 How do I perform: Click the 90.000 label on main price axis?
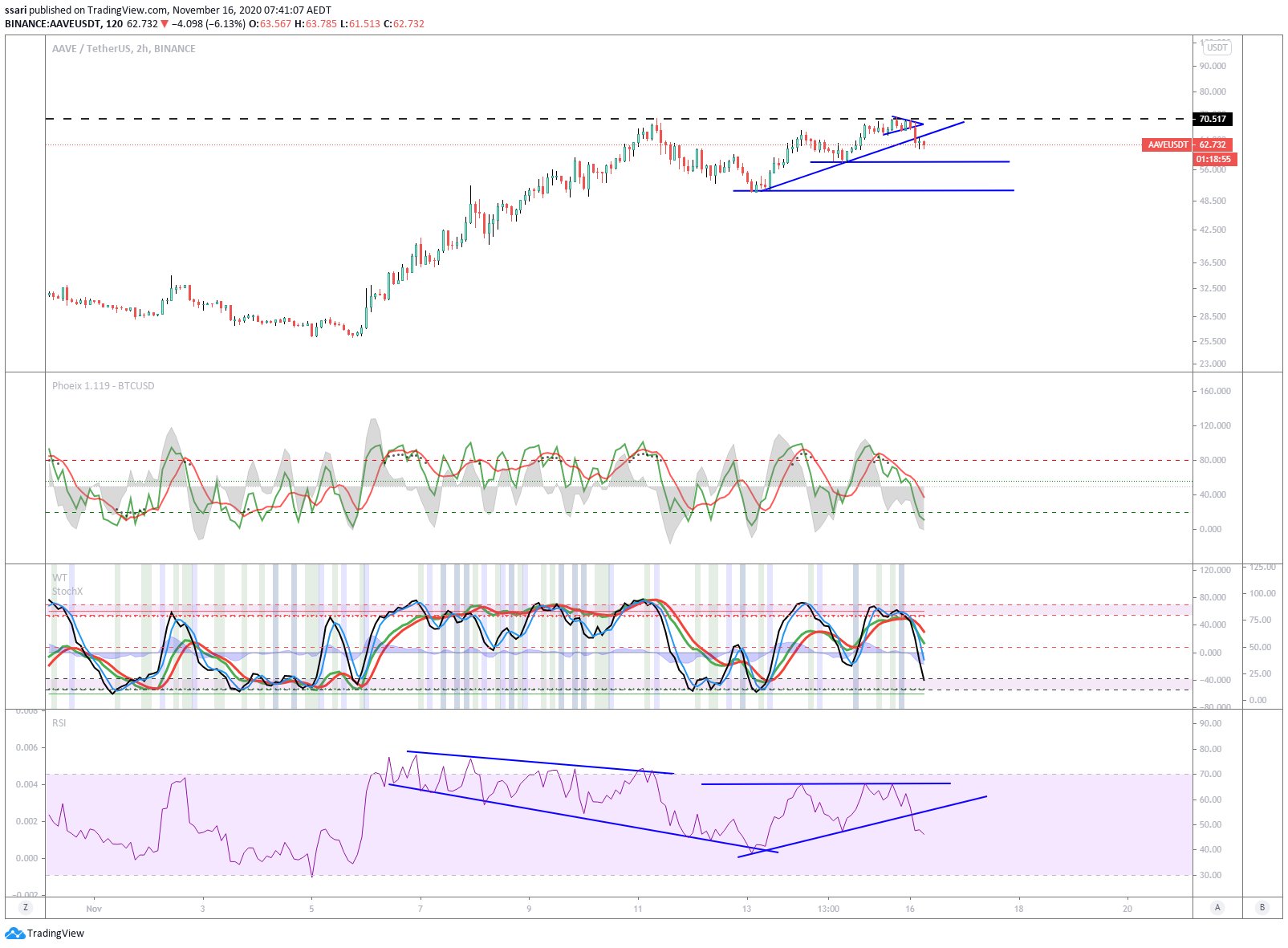click(1213, 67)
